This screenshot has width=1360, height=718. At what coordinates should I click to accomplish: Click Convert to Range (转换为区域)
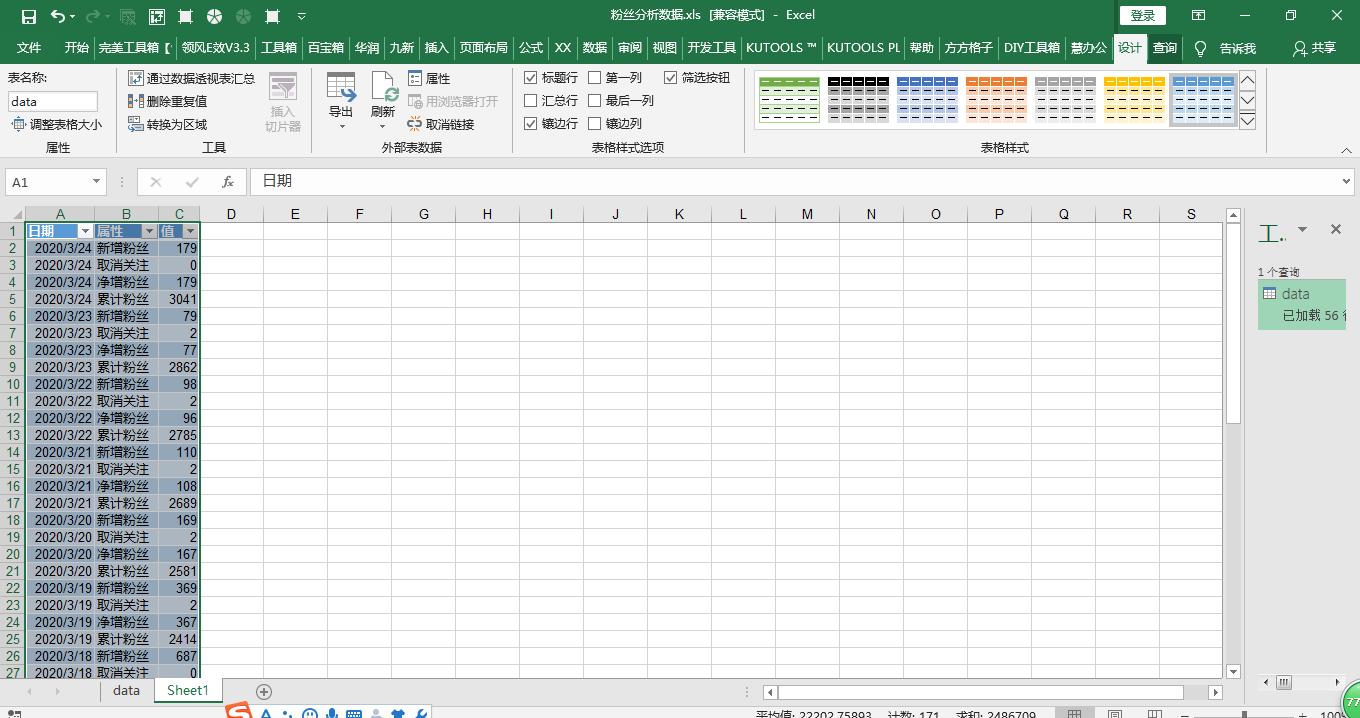coord(168,124)
